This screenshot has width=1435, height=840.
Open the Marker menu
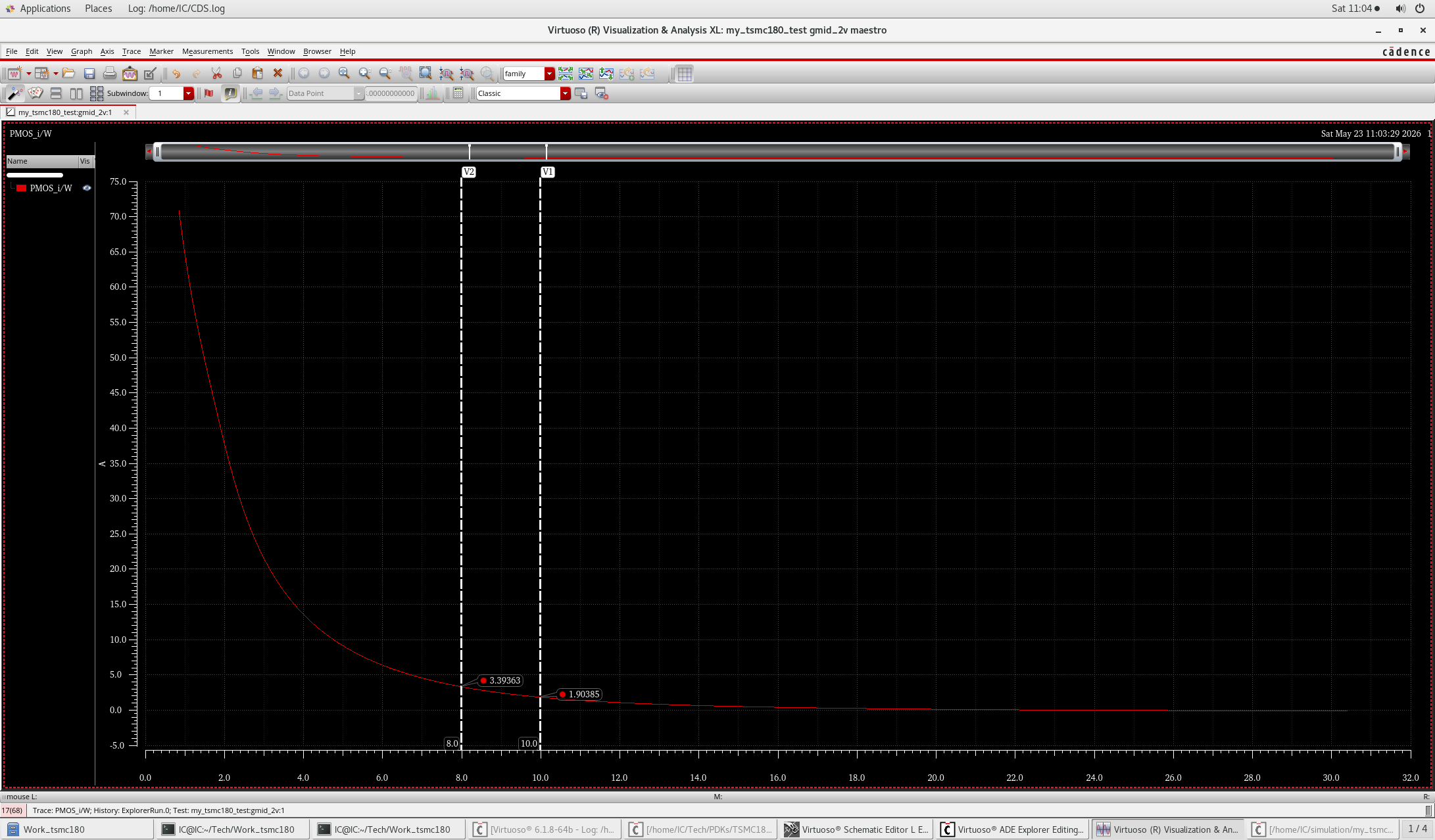[x=161, y=51]
